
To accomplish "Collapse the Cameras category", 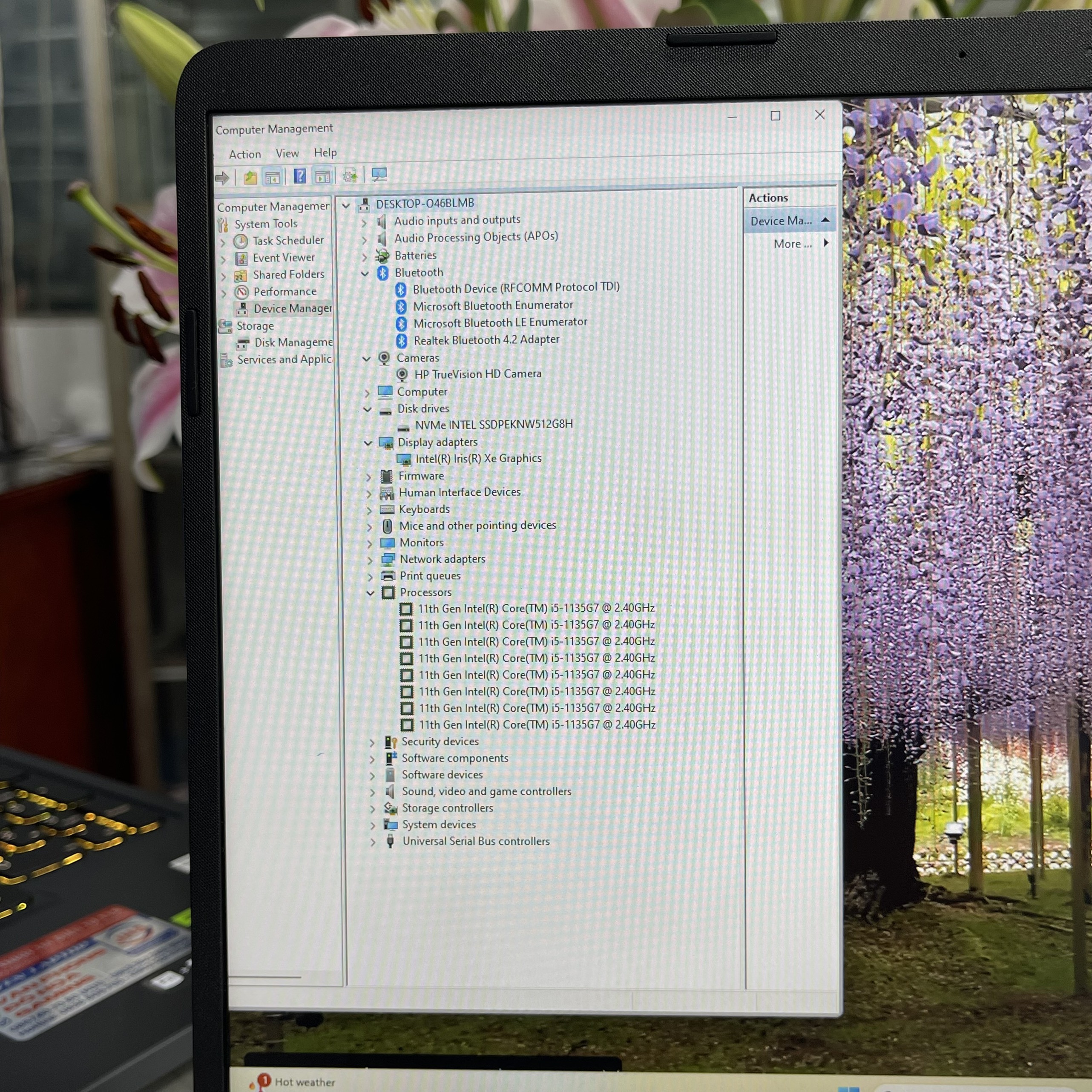I will tap(366, 359).
